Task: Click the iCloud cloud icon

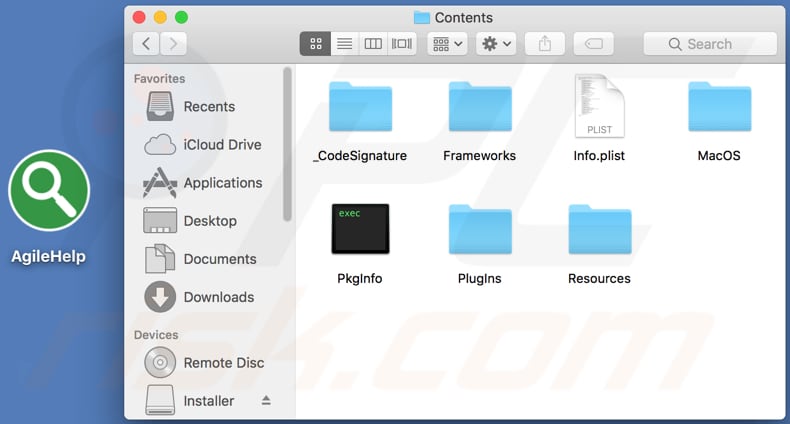Action: pos(160,145)
